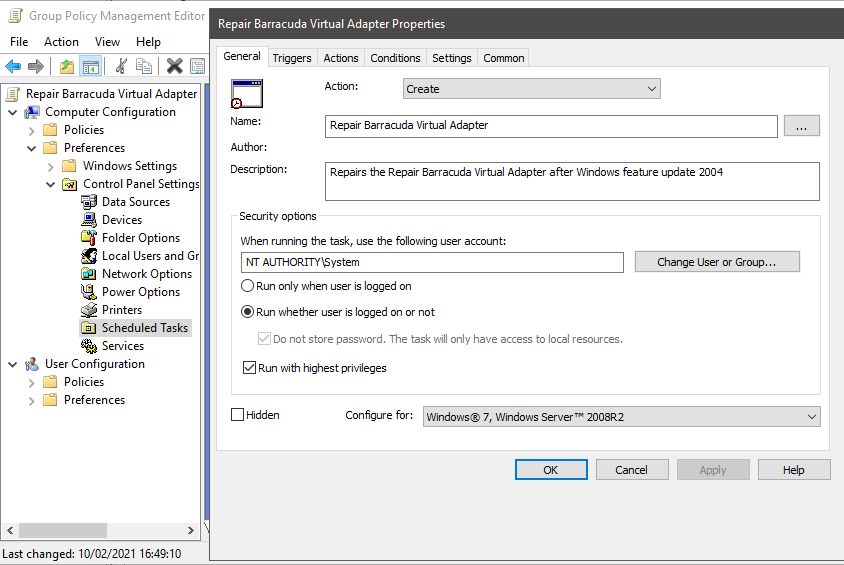Click the Properties toolbar icon
Viewport: 844px width, 565px height.
tap(198, 66)
